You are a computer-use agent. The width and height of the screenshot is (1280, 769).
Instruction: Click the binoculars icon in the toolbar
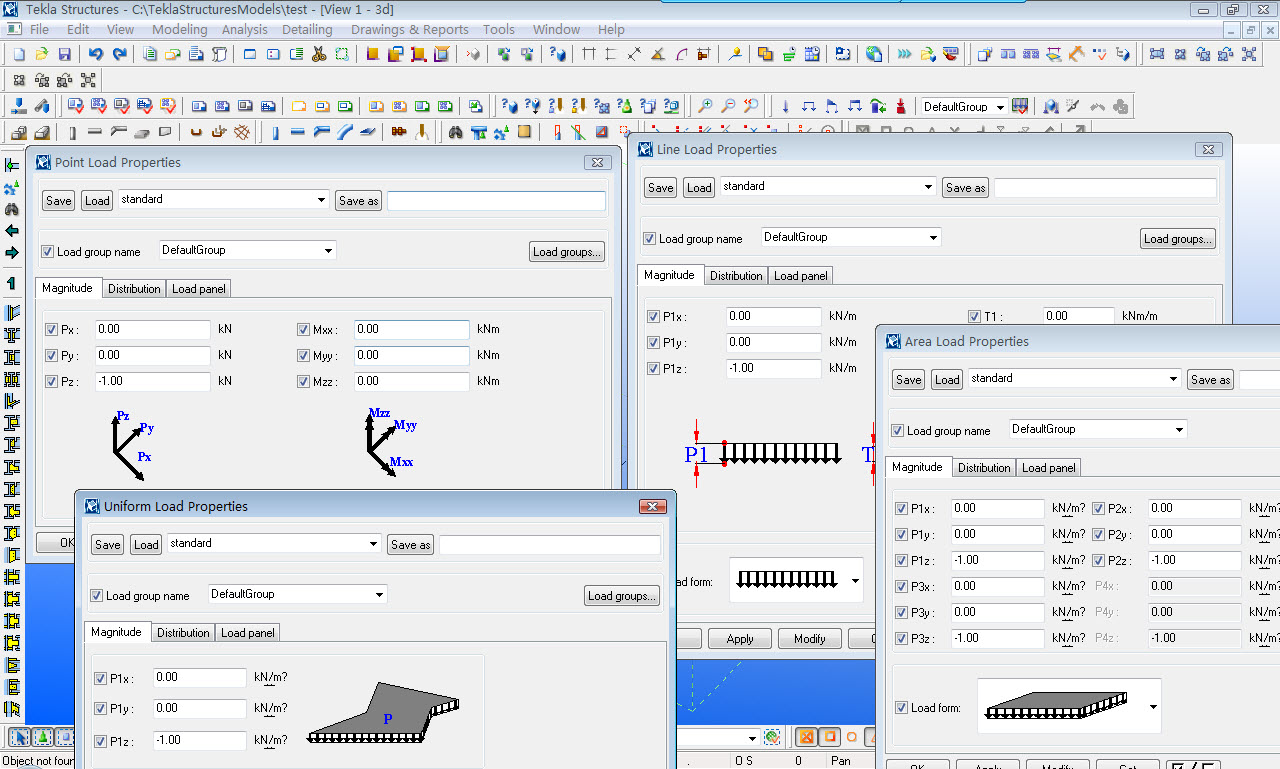pyautogui.click(x=455, y=132)
